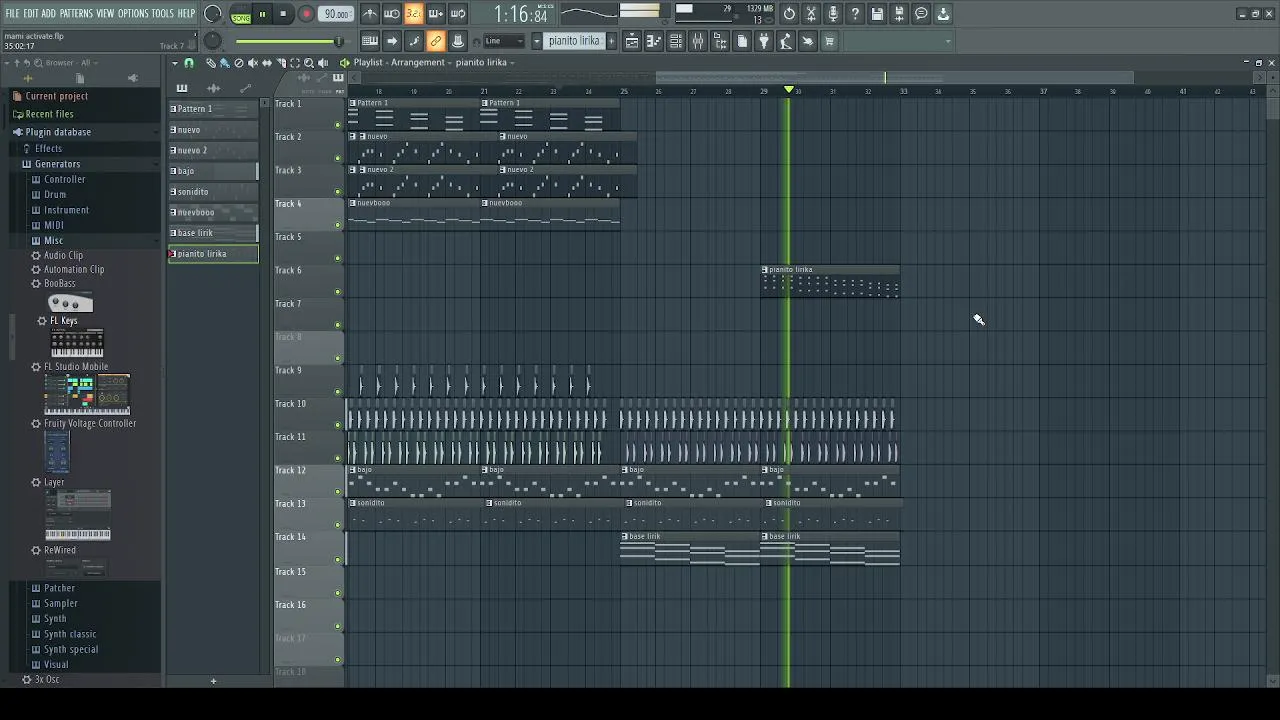Click the tempo field showing 90.000
The width and height of the screenshot is (1280, 720).
(337, 14)
